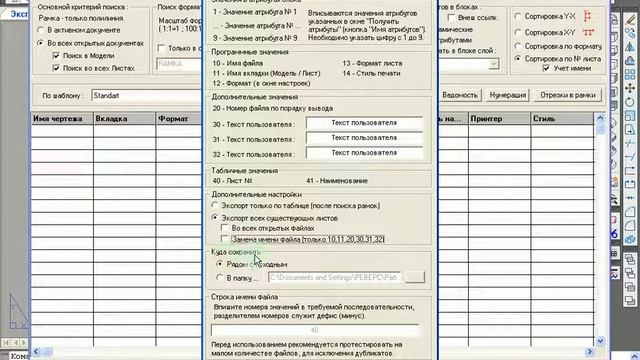
Task: Click the '30 - Текст пользователя' input field
Action: [364, 123]
